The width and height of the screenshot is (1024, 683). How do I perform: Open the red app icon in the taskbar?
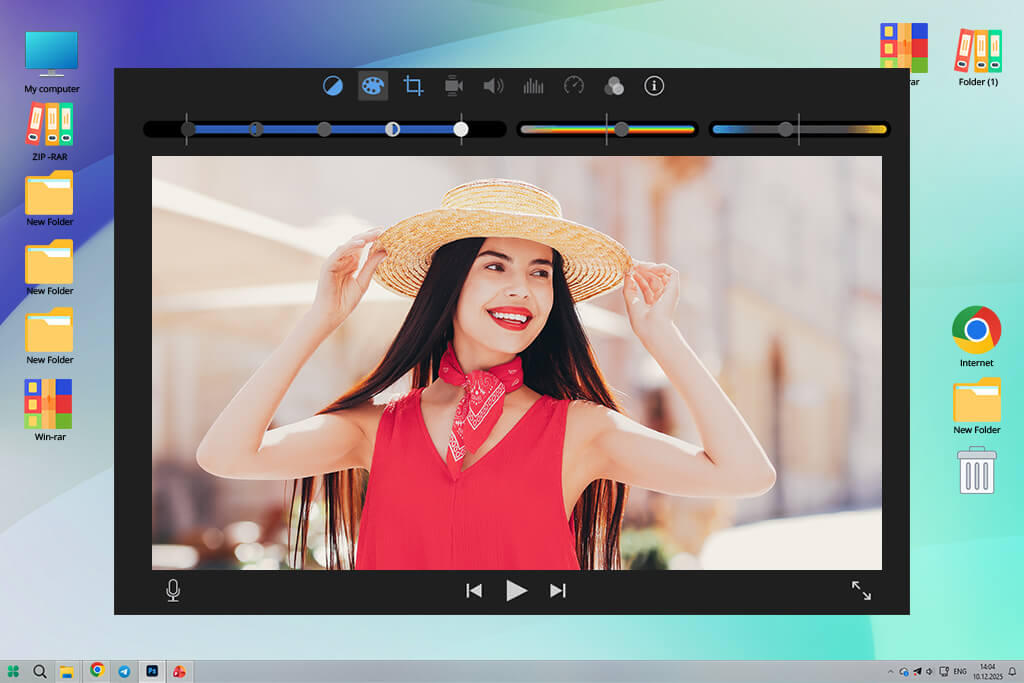pos(179,671)
